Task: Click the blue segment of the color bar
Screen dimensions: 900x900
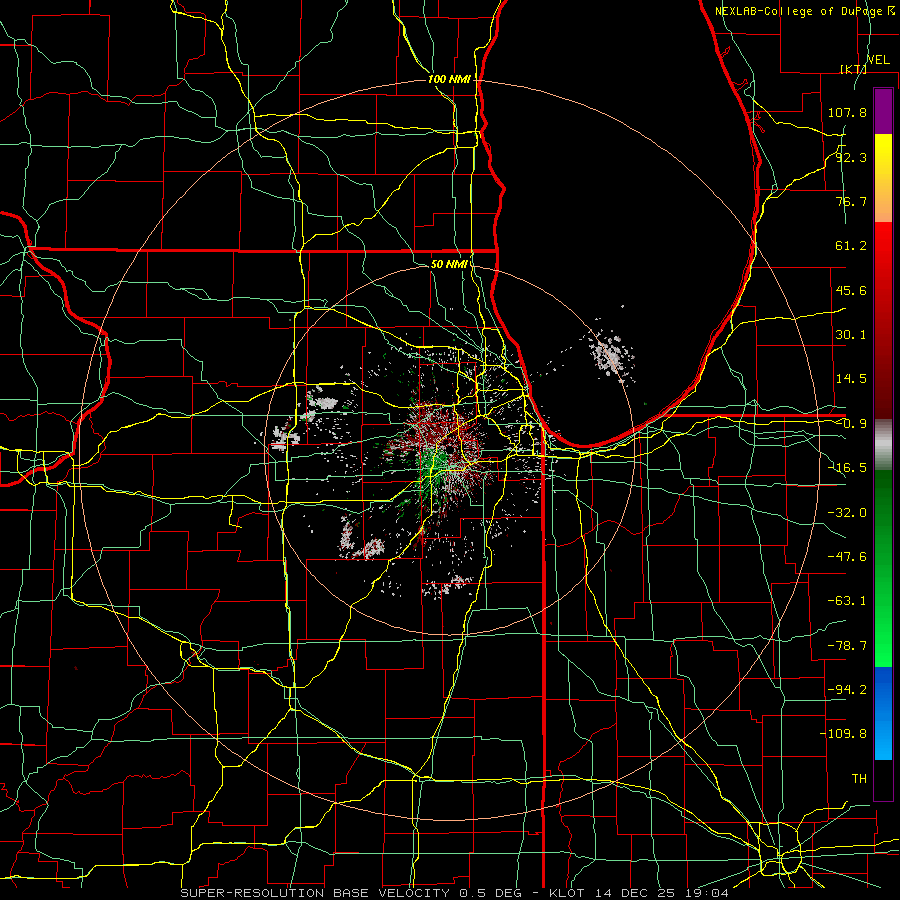Action: [x=883, y=713]
